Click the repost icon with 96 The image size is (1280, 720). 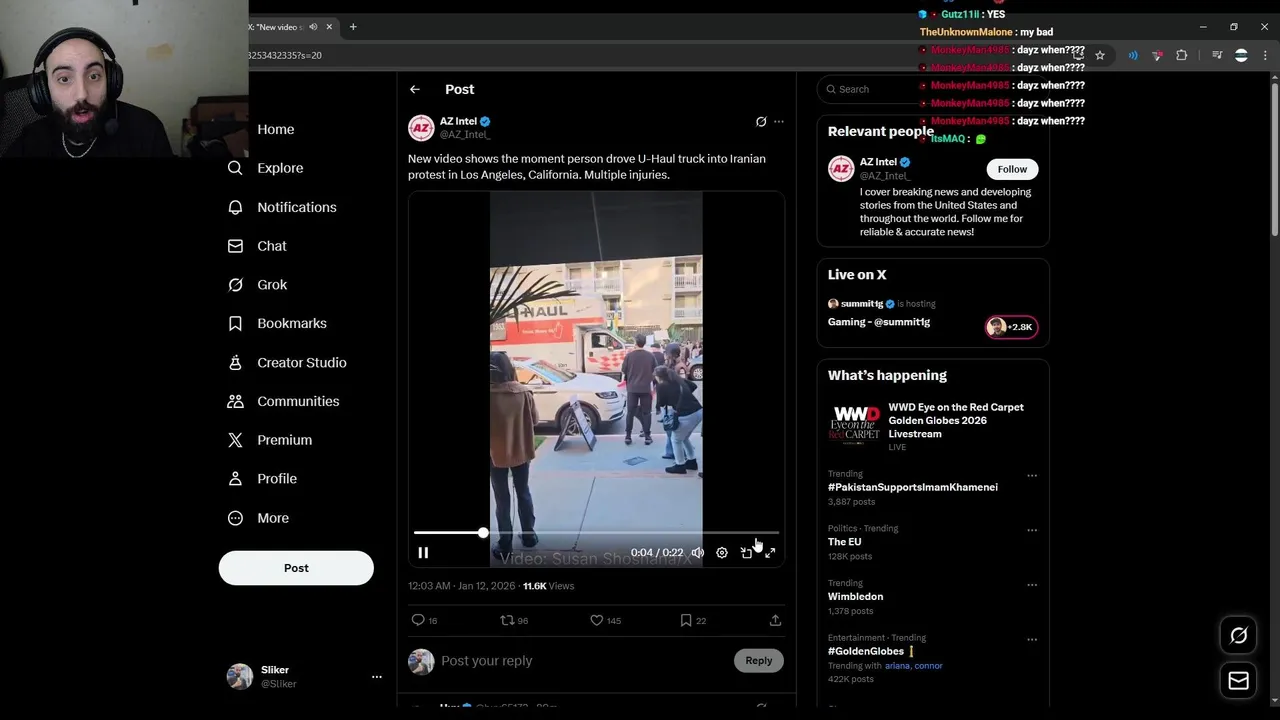click(507, 620)
